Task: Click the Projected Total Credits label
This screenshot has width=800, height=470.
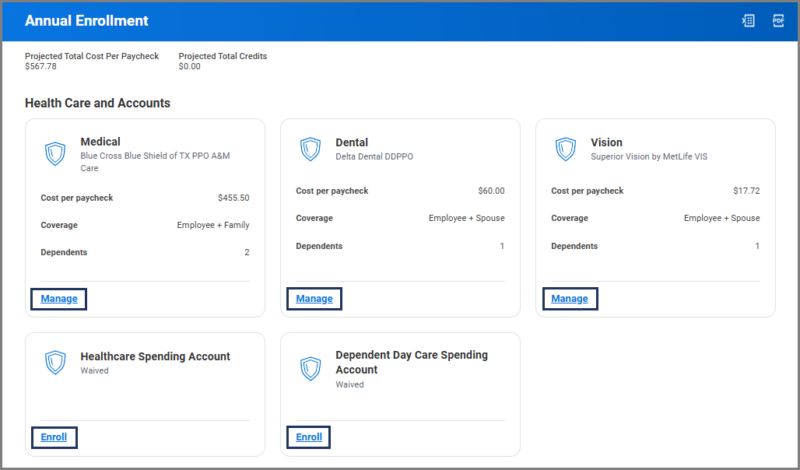Action: click(223, 56)
